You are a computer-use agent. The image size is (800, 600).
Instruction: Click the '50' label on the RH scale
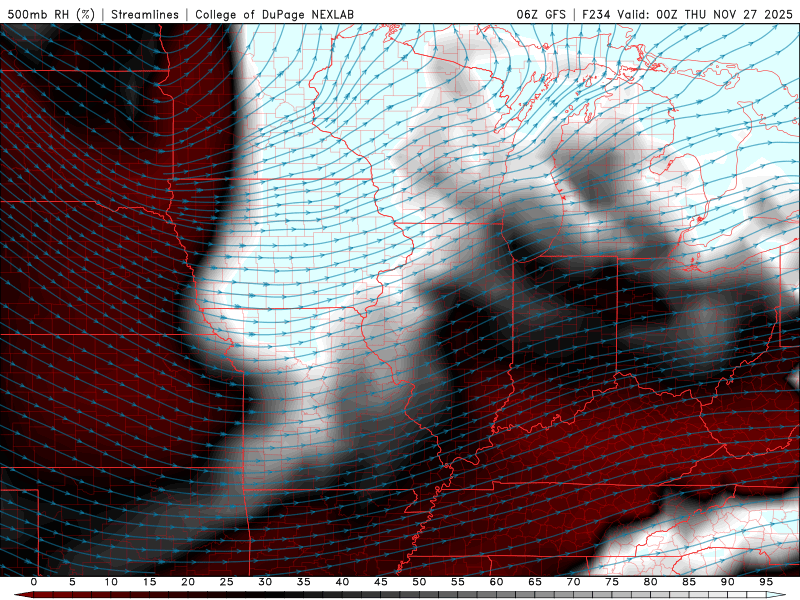(419, 582)
